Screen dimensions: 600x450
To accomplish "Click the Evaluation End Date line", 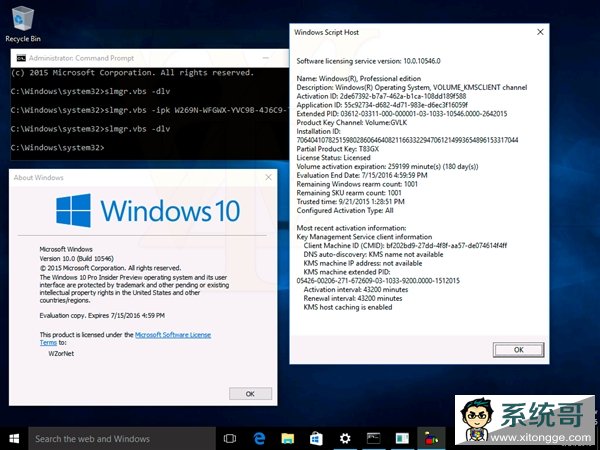I will point(362,175).
